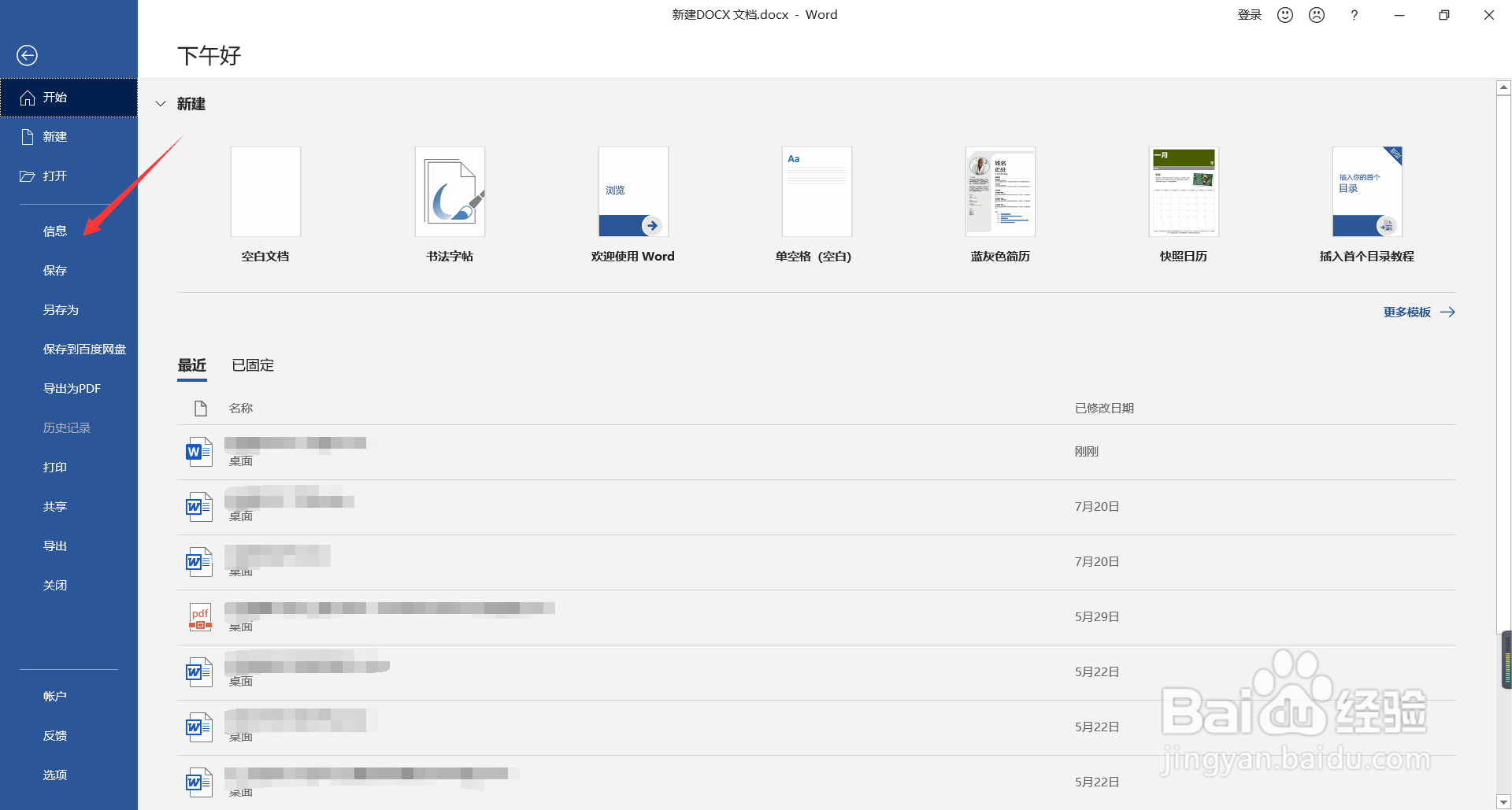The height and width of the screenshot is (810, 1512).
Task: Click the back arrow circle icon
Action: (x=27, y=55)
